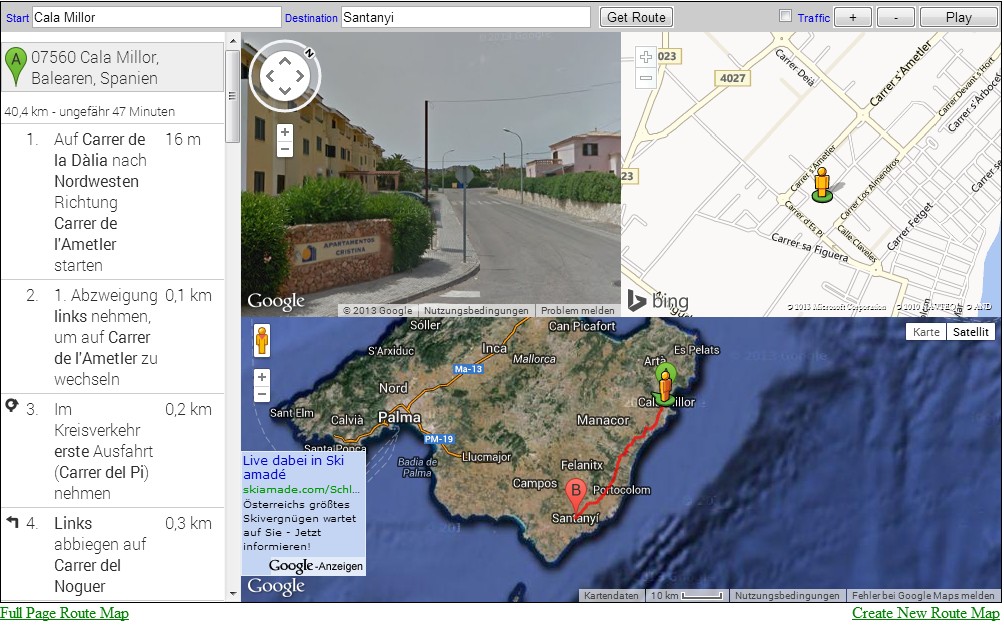Image resolution: width=1004 pixels, height=628 pixels.
Task: Switch to Karte map view
Action: (x=926, y=332)
